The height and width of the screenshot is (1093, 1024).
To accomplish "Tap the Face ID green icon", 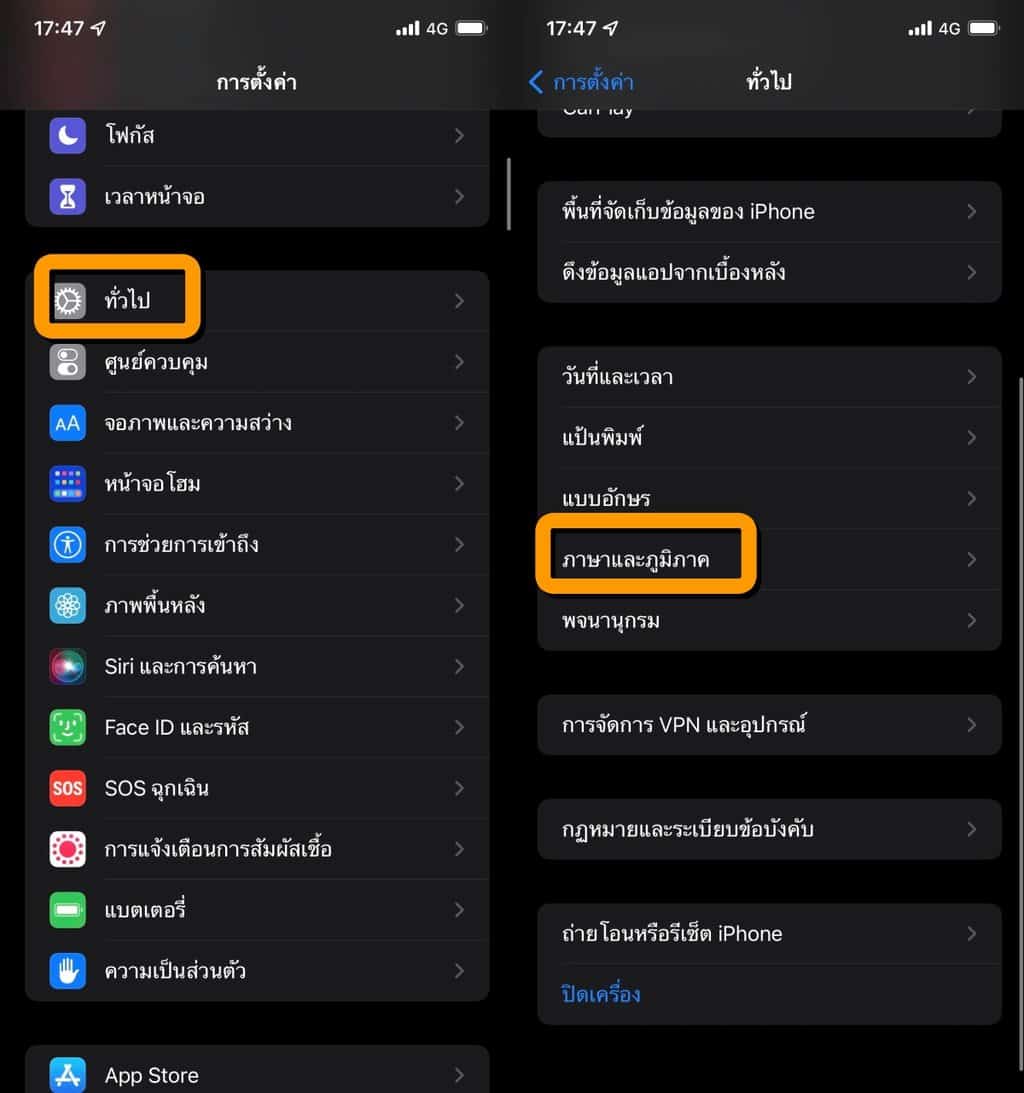I will click(68, 727).
